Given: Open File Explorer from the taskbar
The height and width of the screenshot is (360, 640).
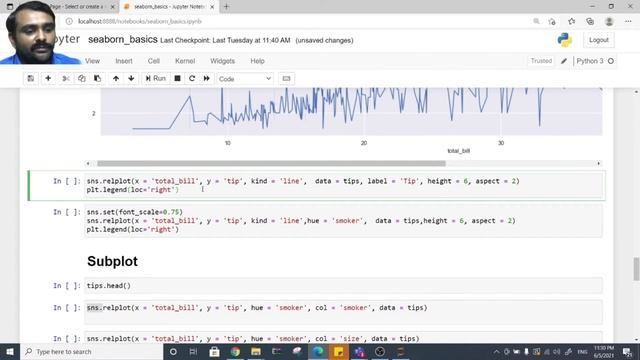Looking at the screenshot, I should (x=256, y=351).
